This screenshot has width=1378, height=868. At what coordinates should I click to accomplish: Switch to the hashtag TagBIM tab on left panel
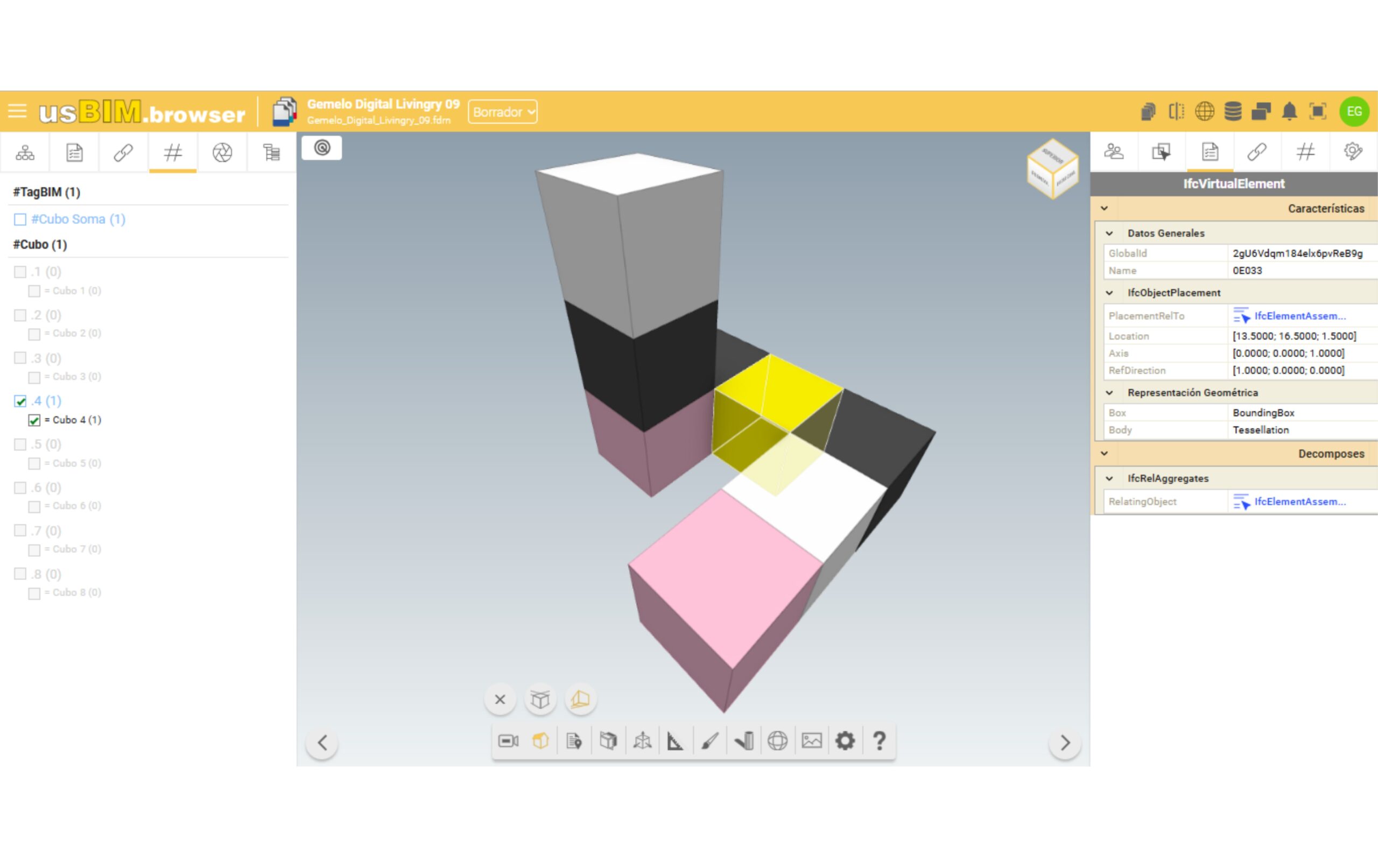click(x=173, y=152)
